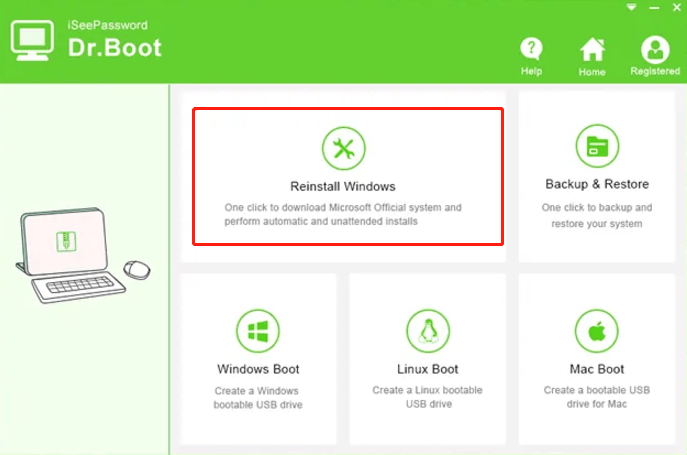This screenshot has width=687, height=455.
Task: Click the Linux penguin icon
Action: coord(428,331)
